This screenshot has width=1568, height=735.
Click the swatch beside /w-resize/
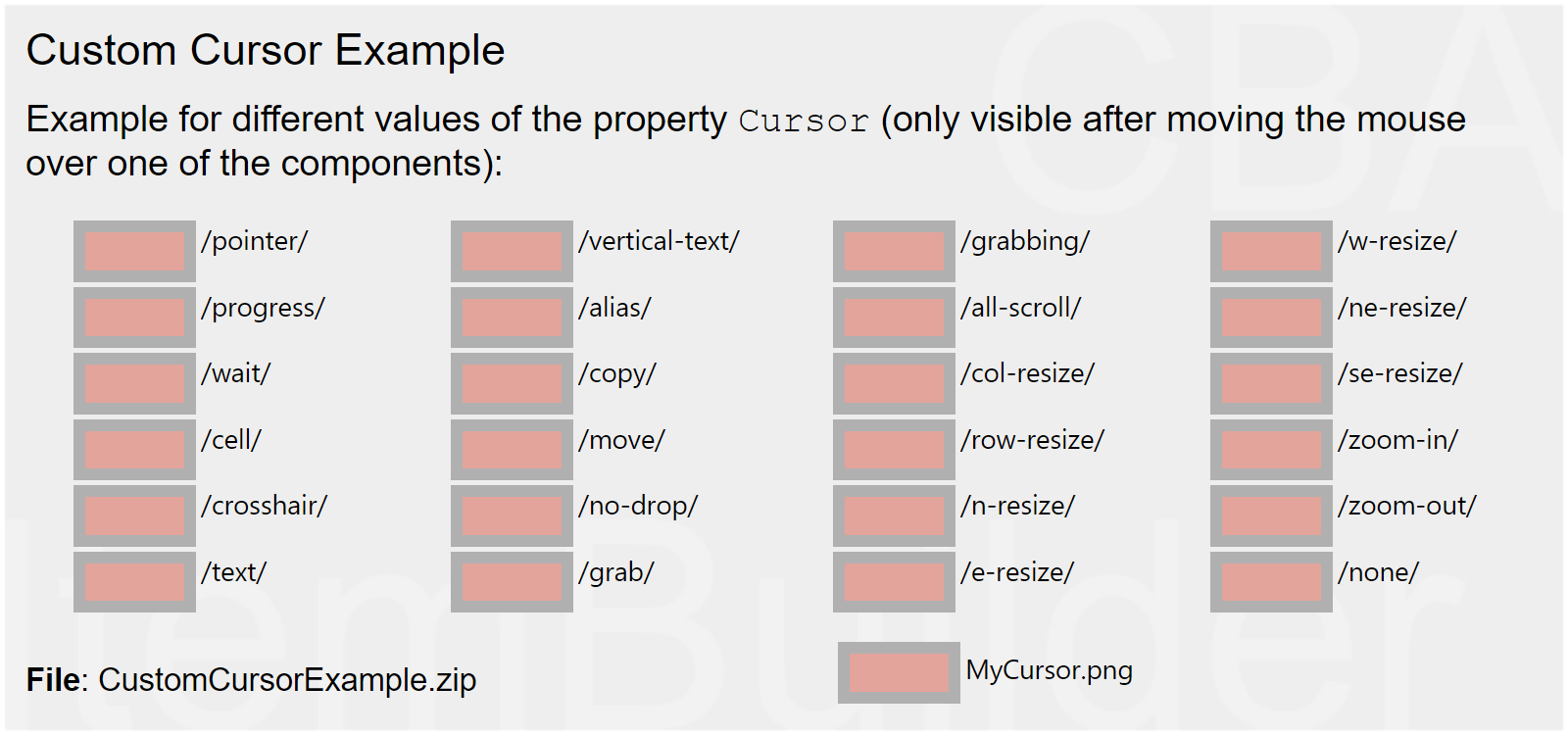pos(1271,251)
